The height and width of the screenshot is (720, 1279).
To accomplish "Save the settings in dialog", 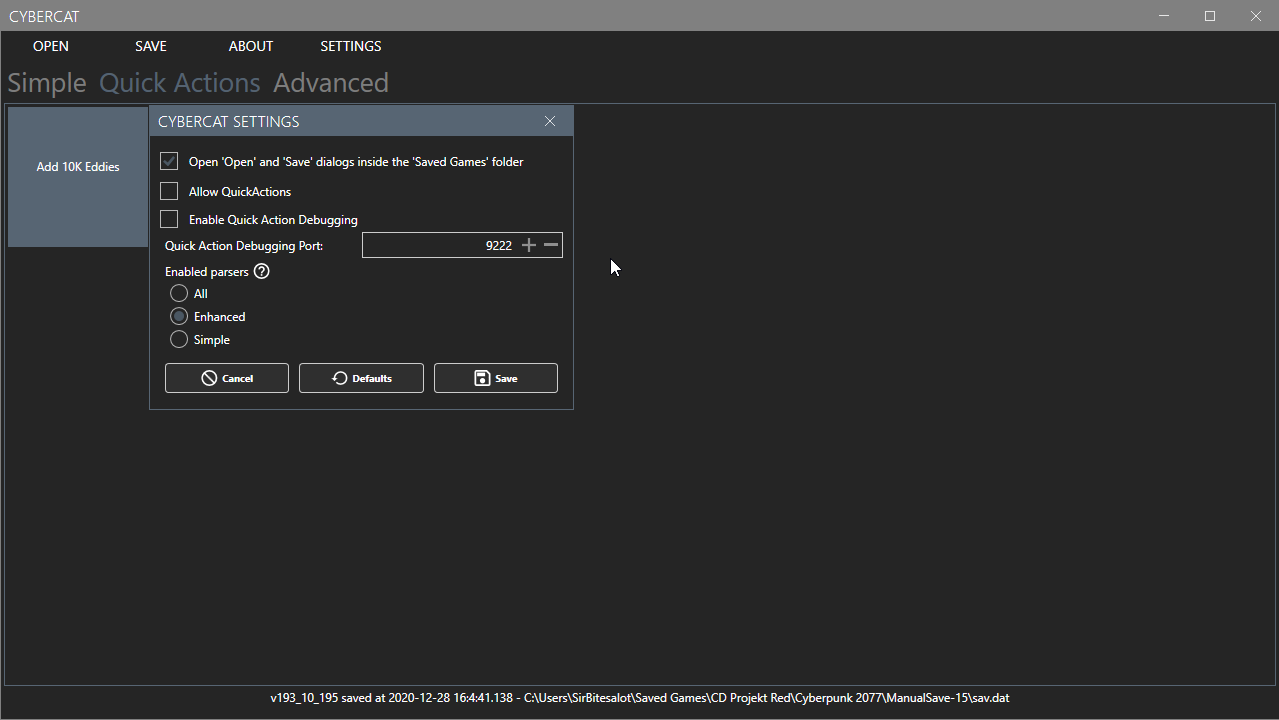I will [x=496, y=378].
